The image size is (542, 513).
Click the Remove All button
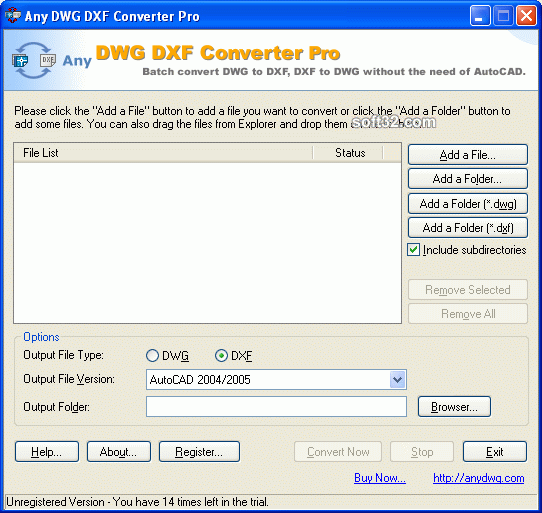coord(468,314)
